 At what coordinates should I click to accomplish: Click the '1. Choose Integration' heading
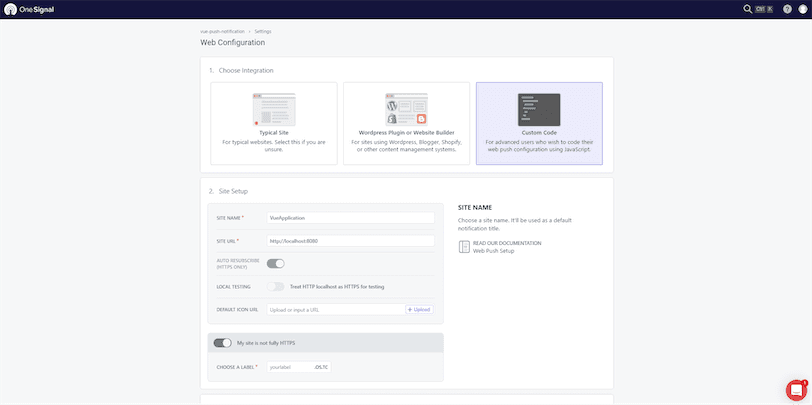241,70
